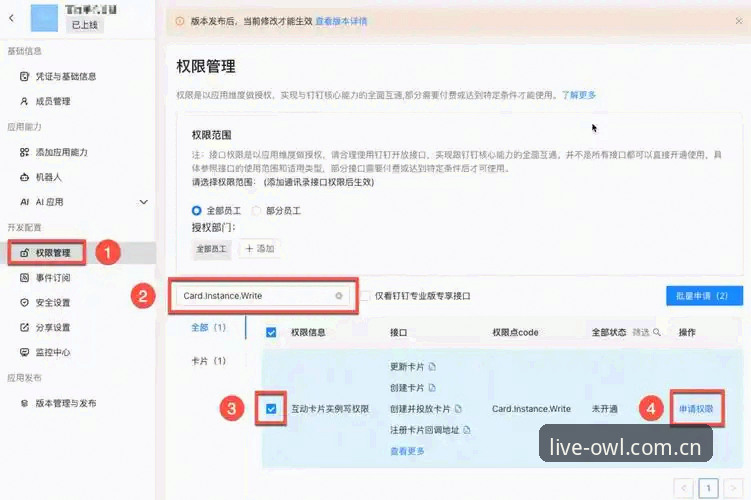Select the 全部员工 radio button
This screenshot has height=500, width=751.
point(196,210)
